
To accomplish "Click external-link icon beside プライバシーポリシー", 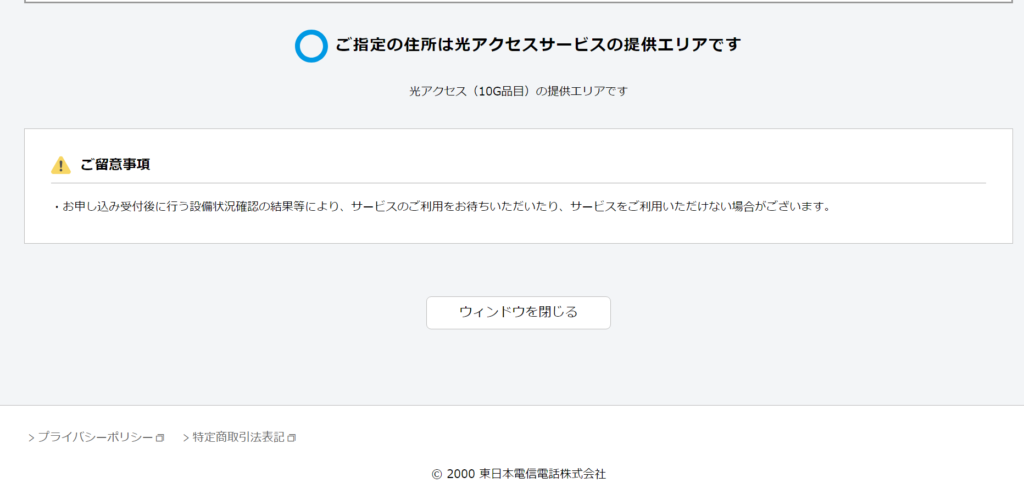I will pyautogui.click(x=160, y=438).
